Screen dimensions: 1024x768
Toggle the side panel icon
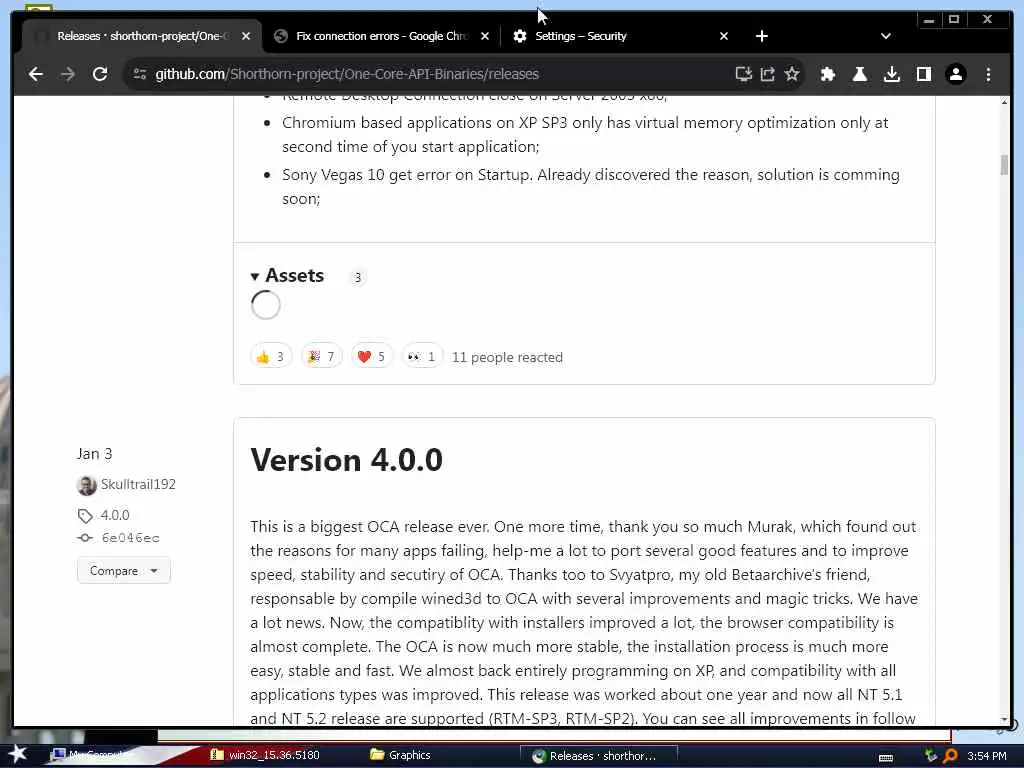click(923, 74)
